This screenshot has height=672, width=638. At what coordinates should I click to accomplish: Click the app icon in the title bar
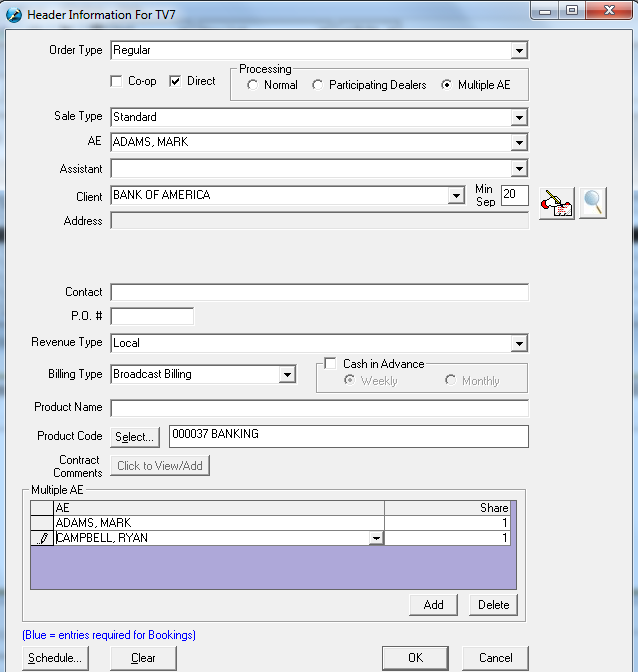pyautogui.click(x=14, y=14)
